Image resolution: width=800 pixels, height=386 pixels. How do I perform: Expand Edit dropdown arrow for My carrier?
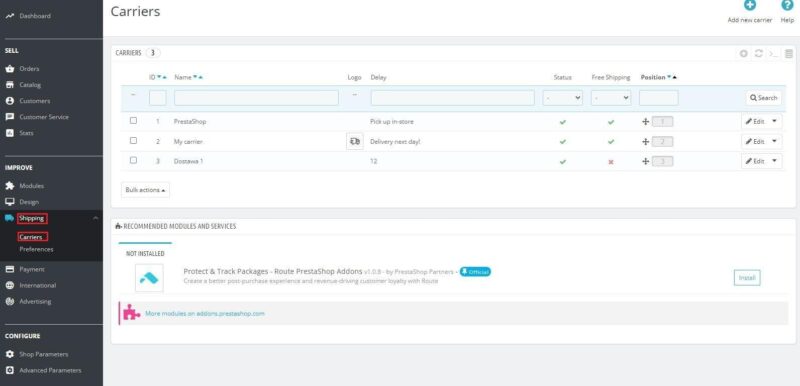[x=774, y=141]
